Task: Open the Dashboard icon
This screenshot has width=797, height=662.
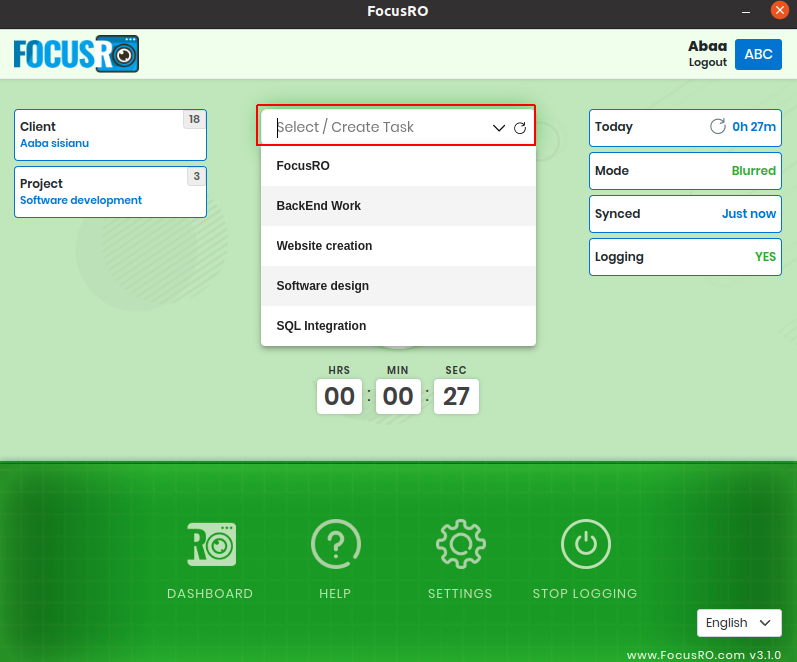Action: (x=211, y=544)
